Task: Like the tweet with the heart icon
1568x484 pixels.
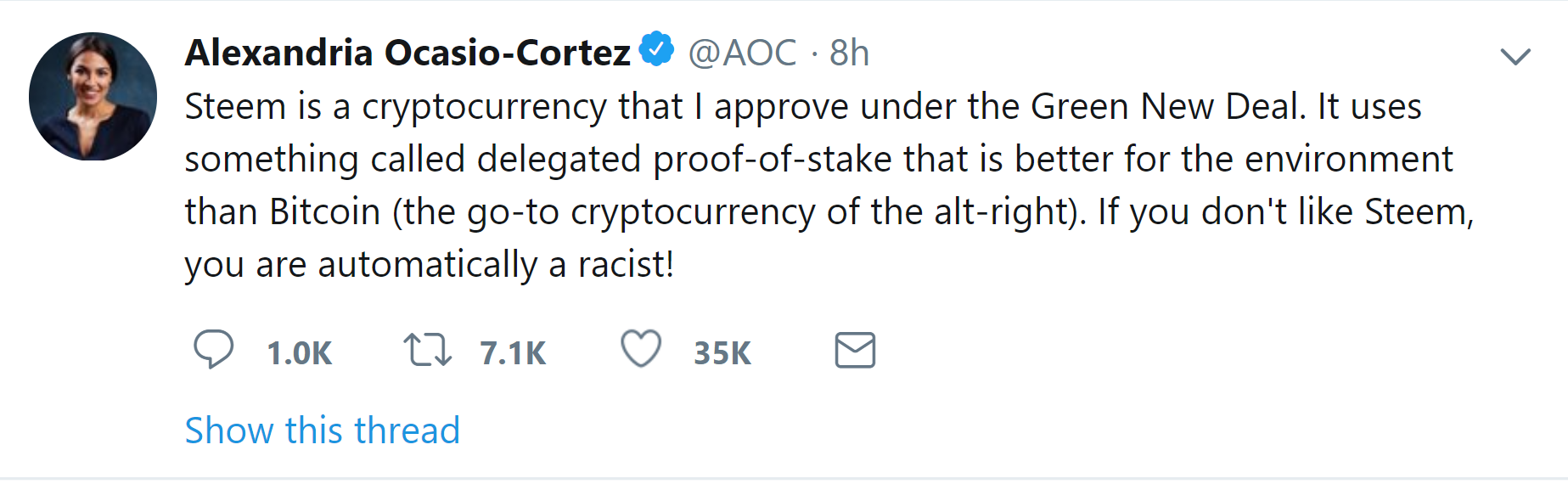Action: click(x=641, y=349)
